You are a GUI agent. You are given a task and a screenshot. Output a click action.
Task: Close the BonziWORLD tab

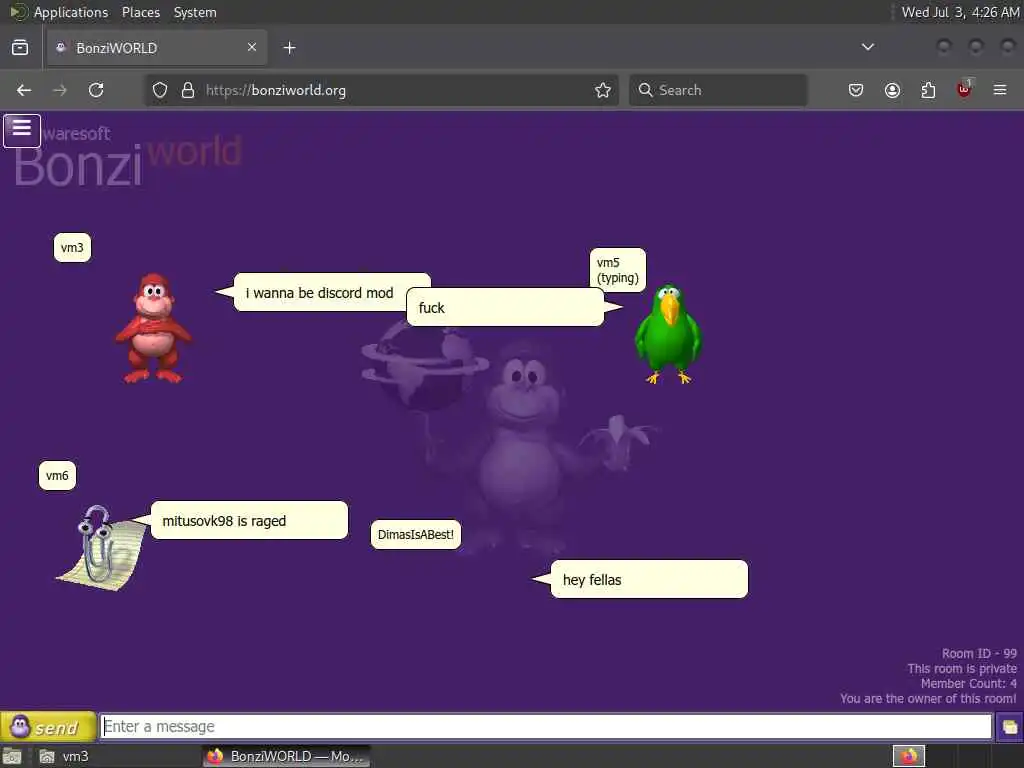(x=252, y=47)
